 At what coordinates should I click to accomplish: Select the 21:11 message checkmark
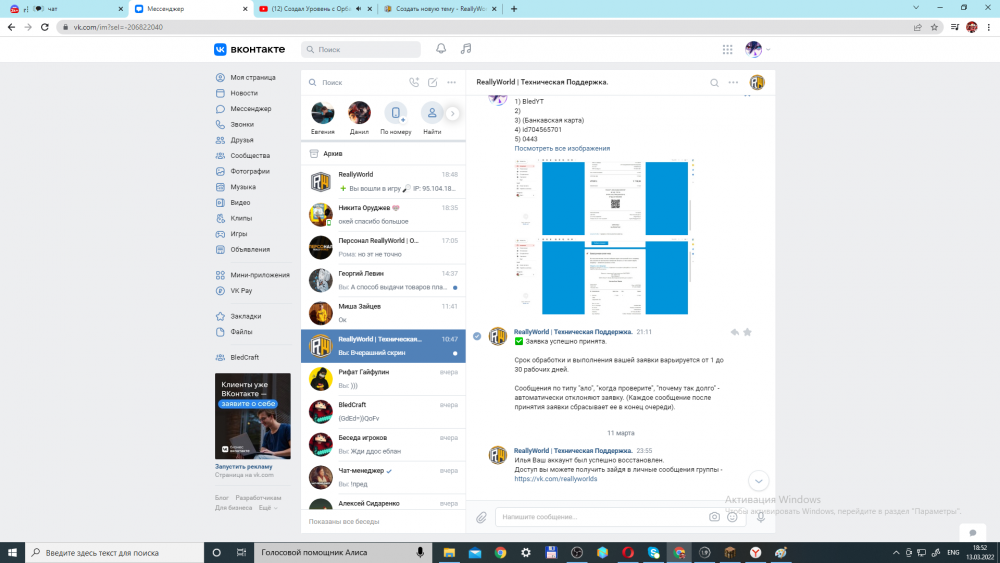click(477, 336)
